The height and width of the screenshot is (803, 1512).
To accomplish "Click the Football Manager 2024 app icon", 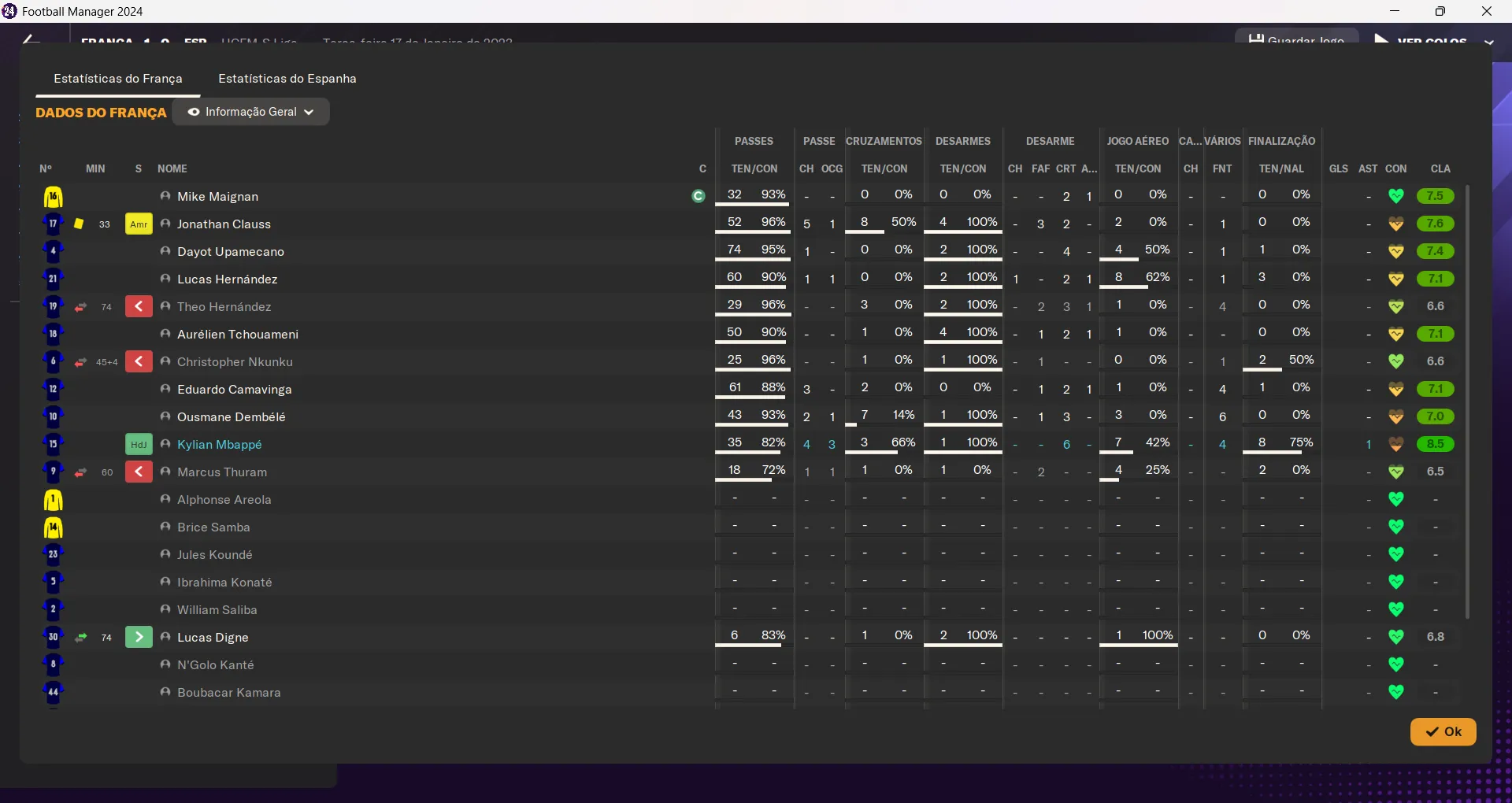I will coord(9,11).
